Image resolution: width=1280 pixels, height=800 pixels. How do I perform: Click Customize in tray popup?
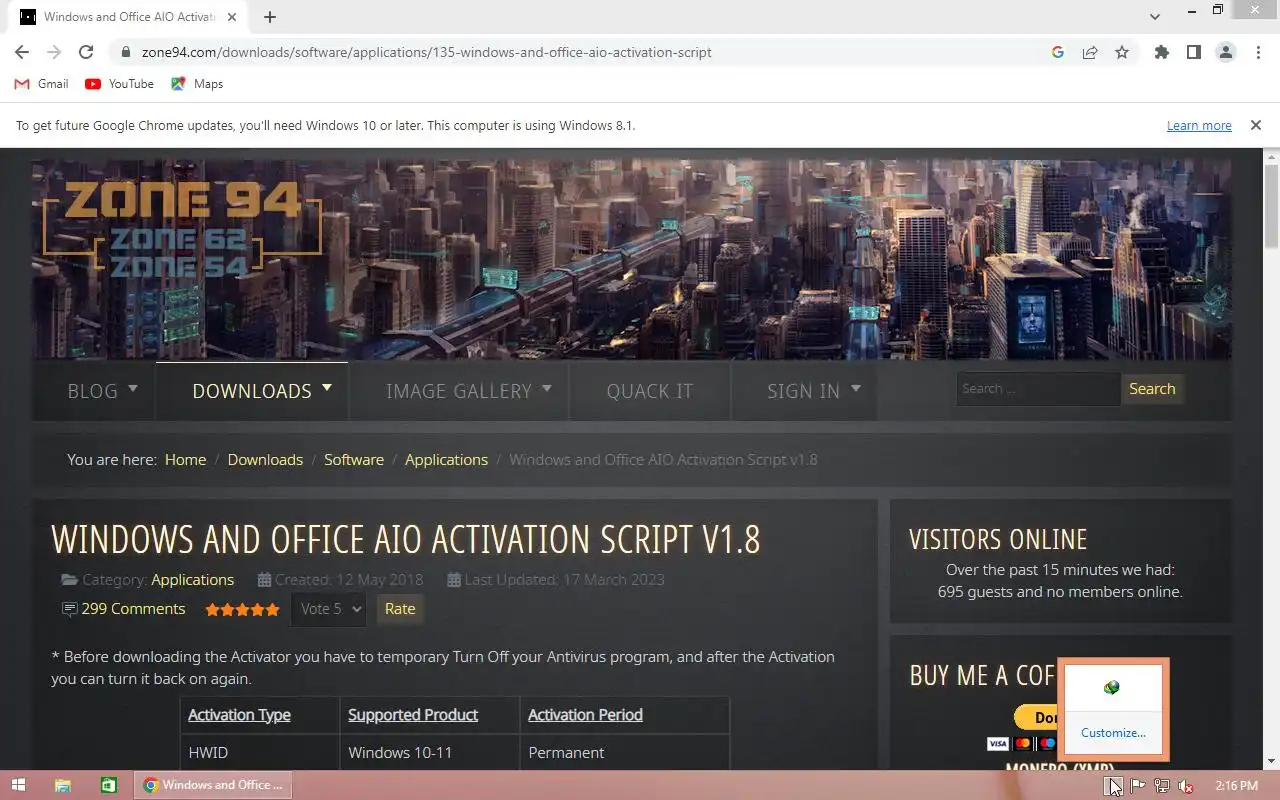click(x=1113, y=733)
